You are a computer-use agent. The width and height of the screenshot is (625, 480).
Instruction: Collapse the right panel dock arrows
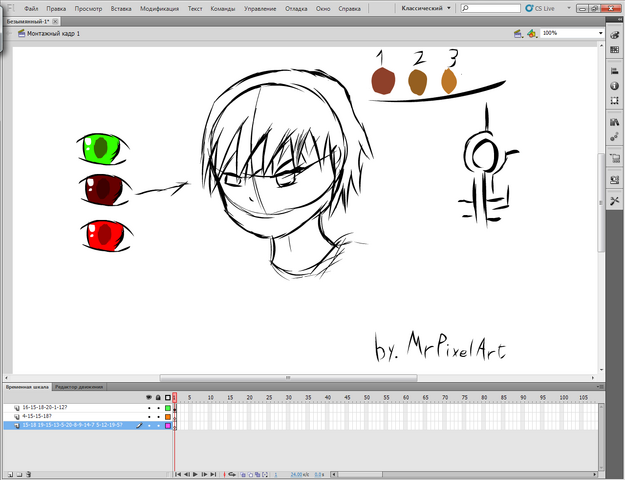[x=619, y=20]
